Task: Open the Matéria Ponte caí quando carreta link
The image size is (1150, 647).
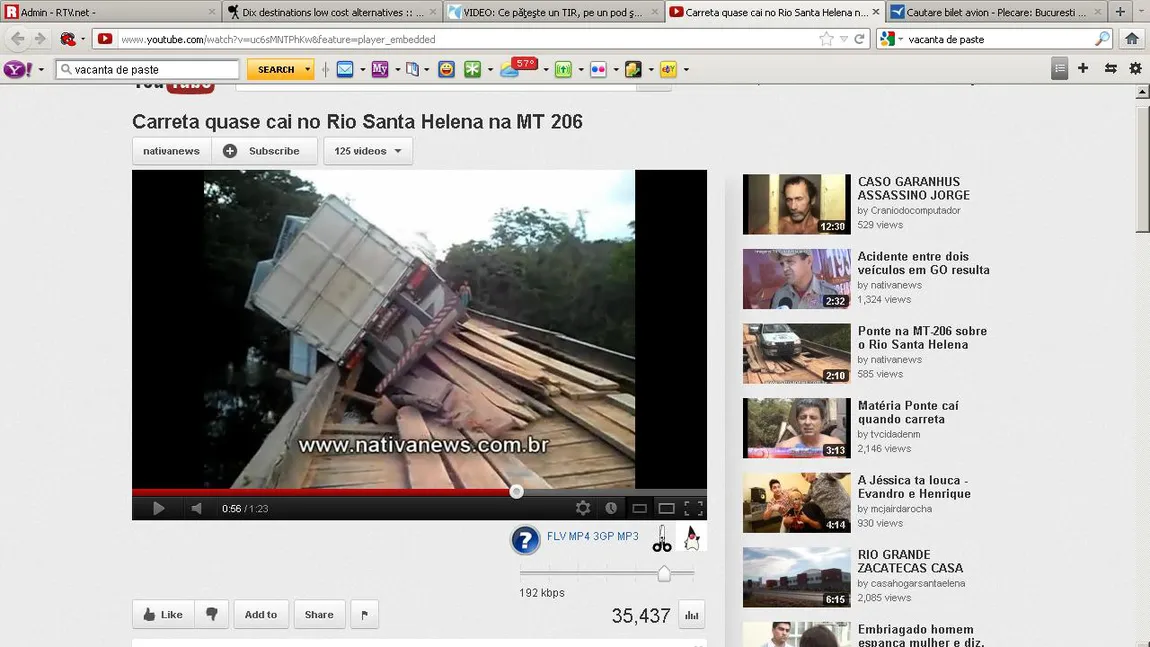Action: tap(908, 412)
